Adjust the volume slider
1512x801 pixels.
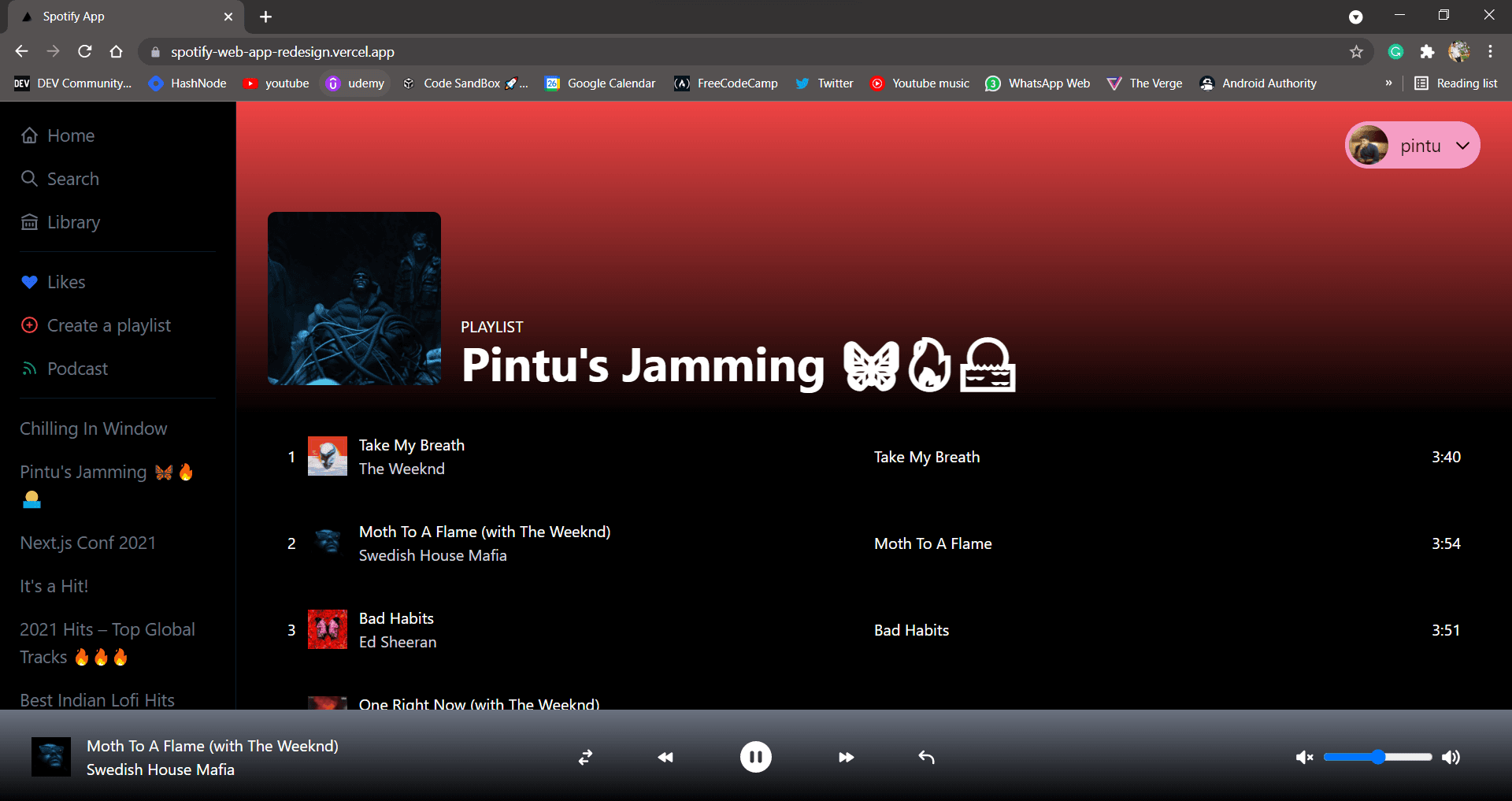(1377, 757)
